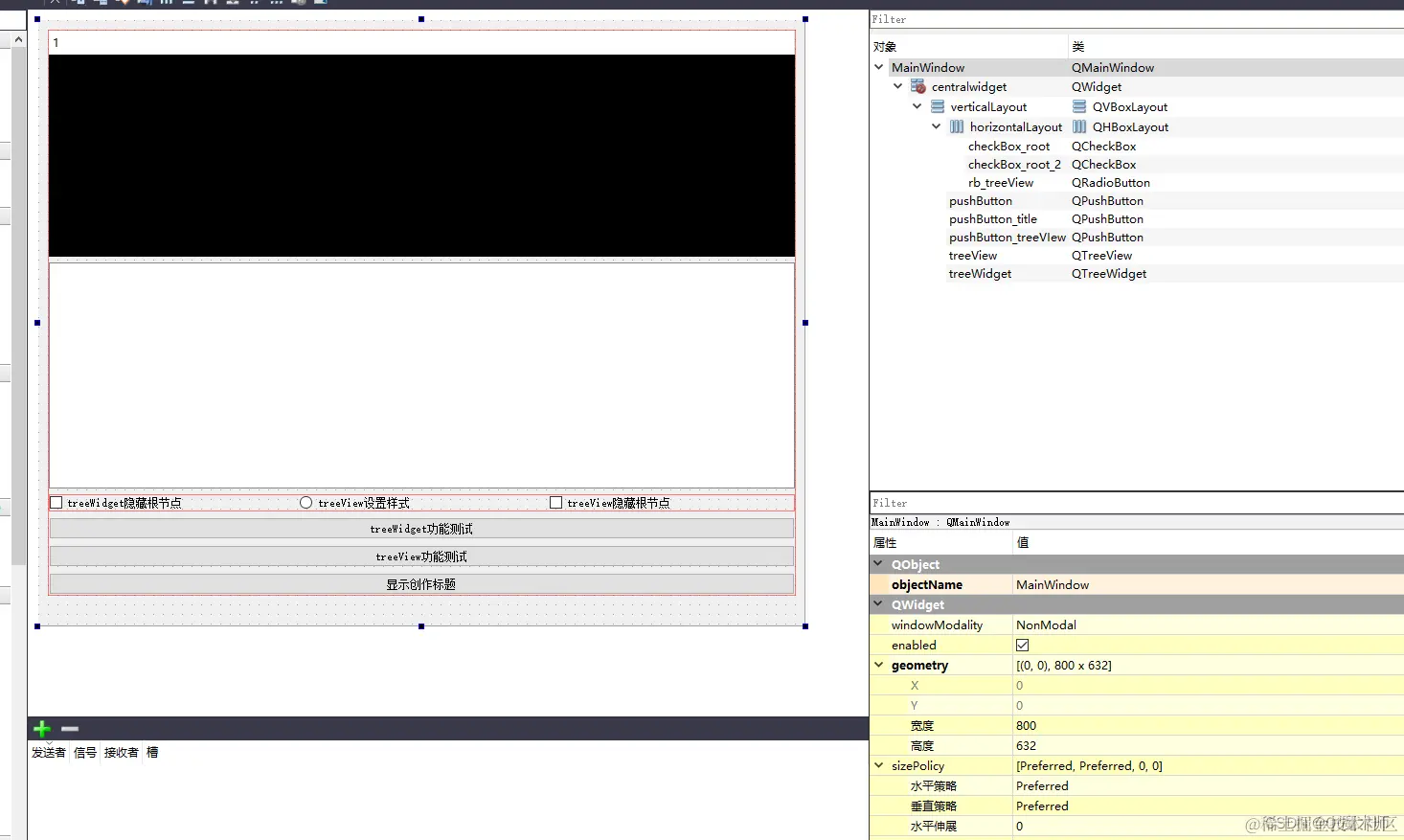Toggle the enabled property checkbox

pos(1023,645)
